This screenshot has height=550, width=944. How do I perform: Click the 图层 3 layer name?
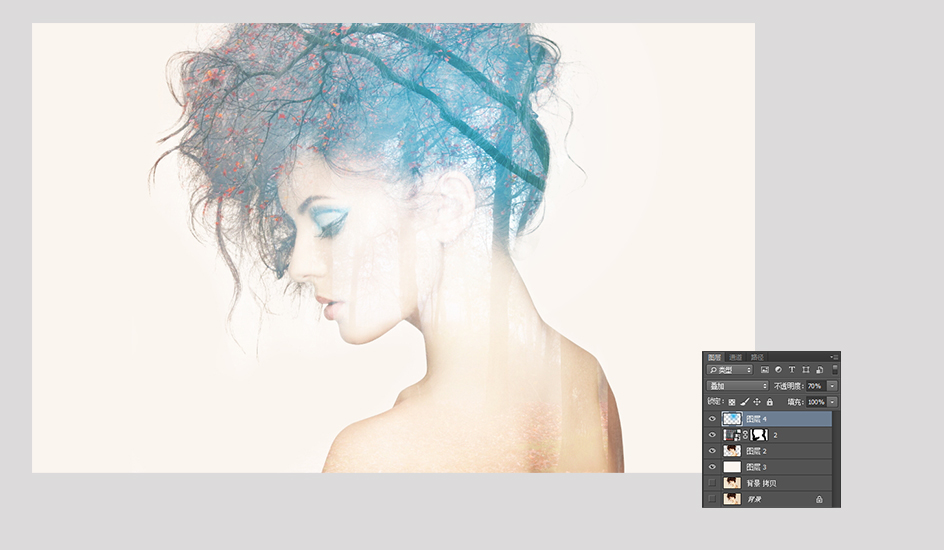756,467
